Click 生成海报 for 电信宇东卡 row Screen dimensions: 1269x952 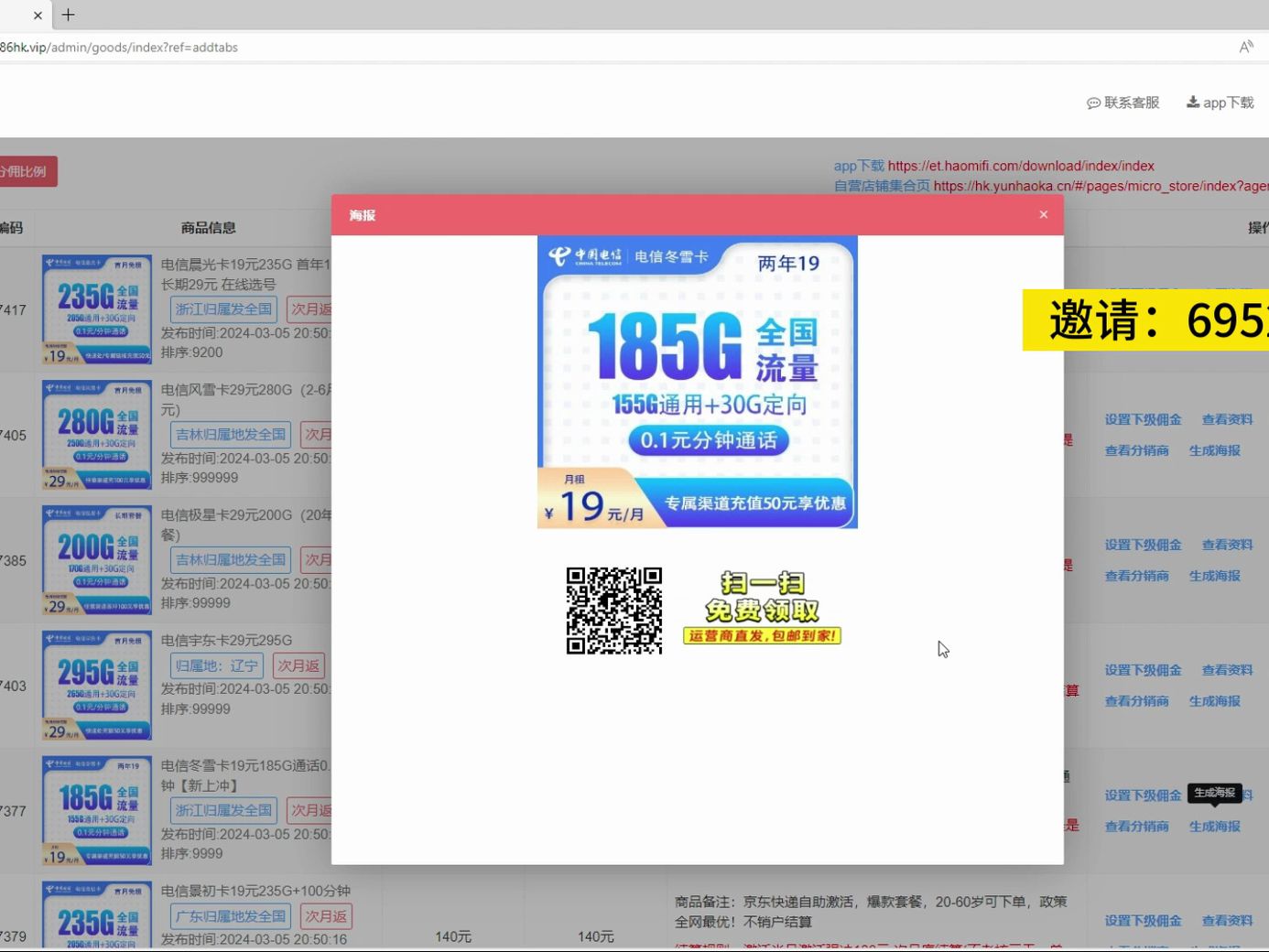pyautogui.click(x=1214, y=701)
